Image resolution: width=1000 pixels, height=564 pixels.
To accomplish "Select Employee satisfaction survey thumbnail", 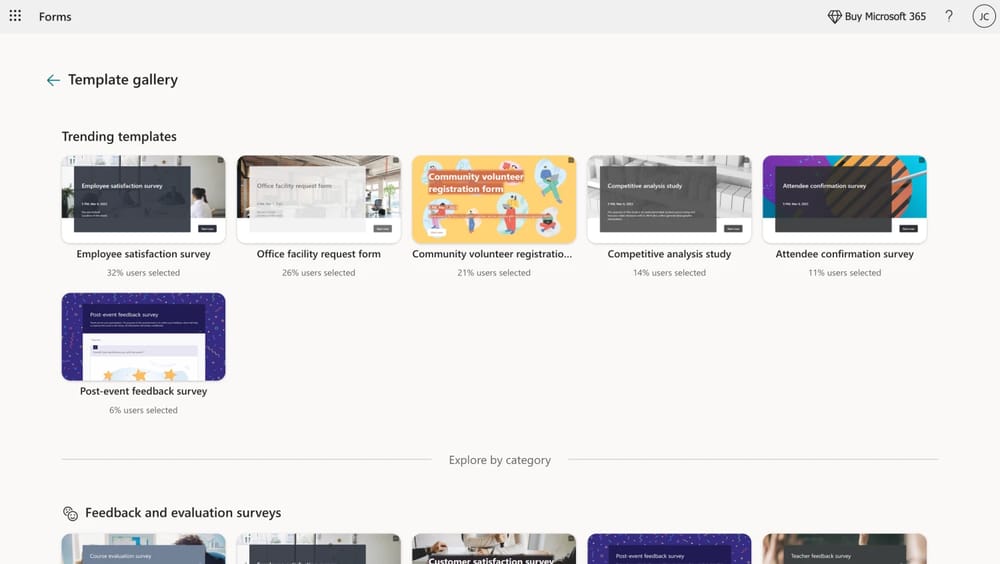I will [143, 199].
